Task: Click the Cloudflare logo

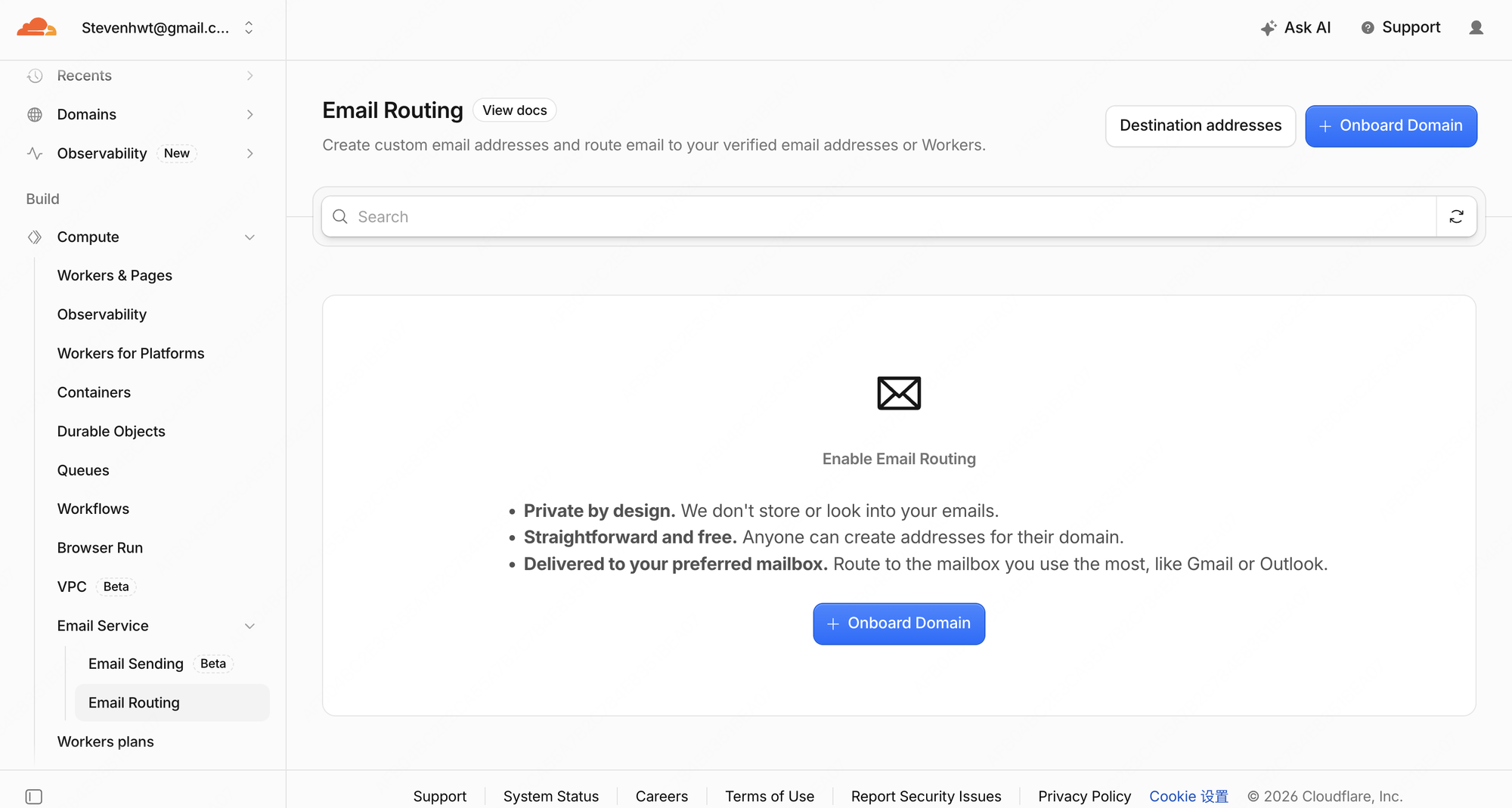Action: (36, 28)
